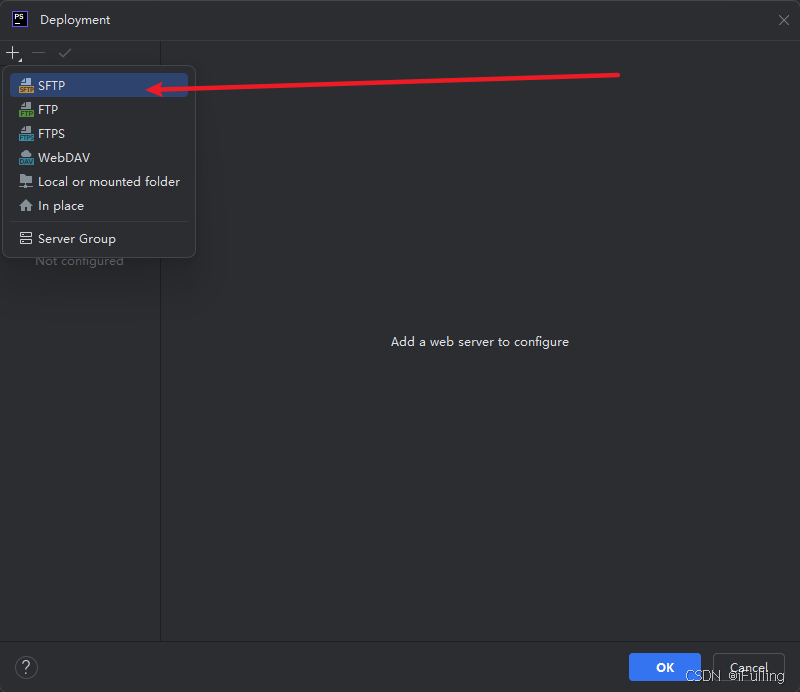
Task: Select the WebDAV server type
Action: (x=99, y=157)
